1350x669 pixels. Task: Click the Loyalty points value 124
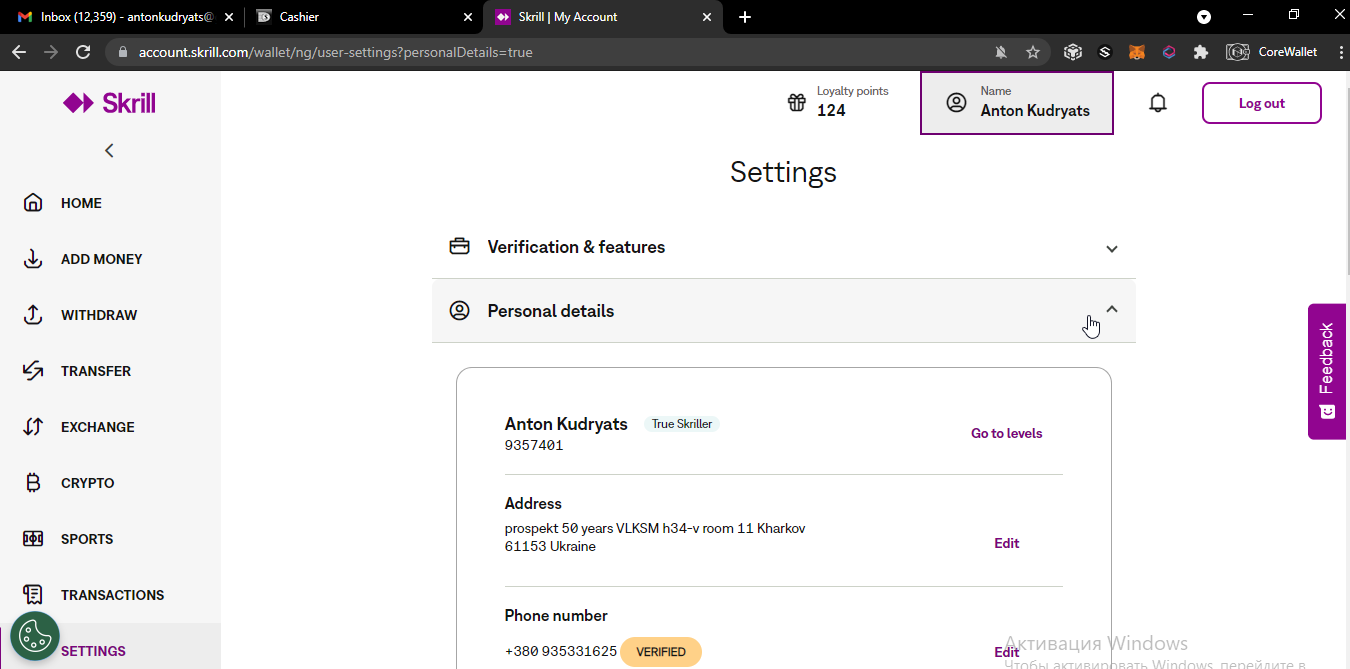[x=831, y=110]
